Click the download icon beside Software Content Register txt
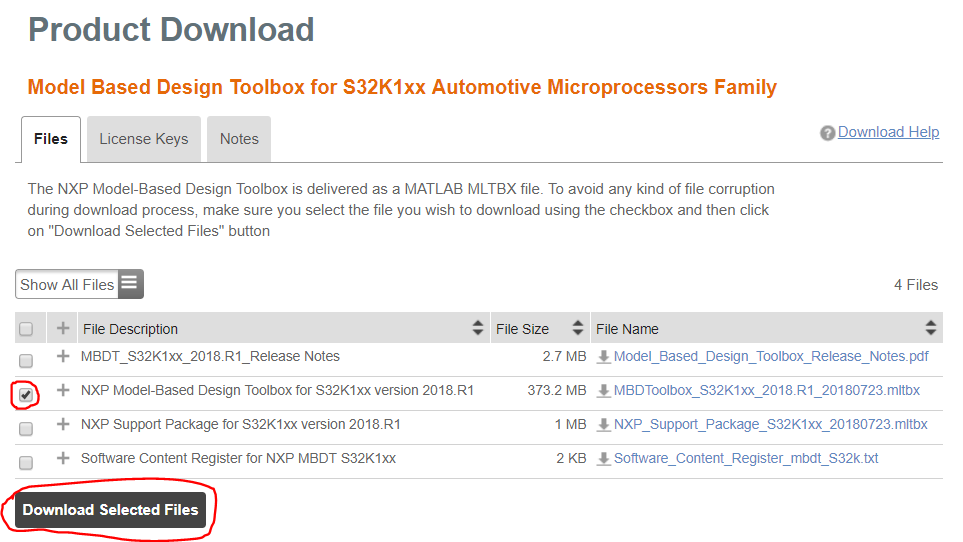 pos(603,459)
